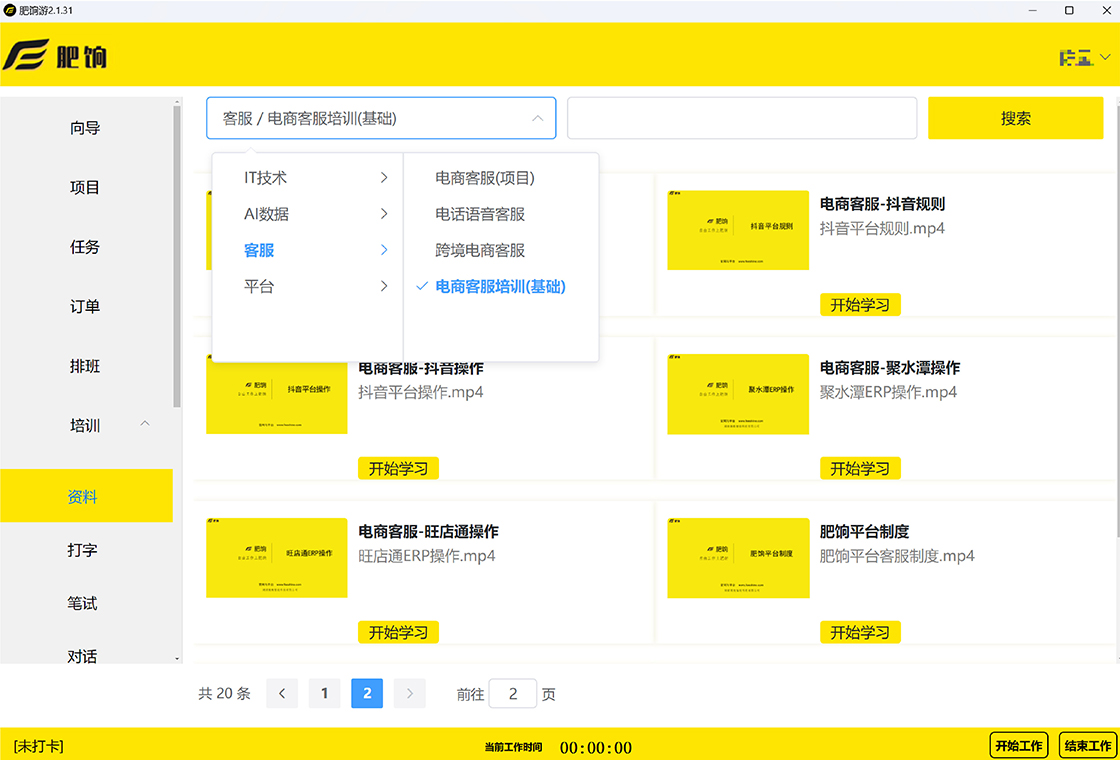This screenshot has height=760, width=1120.
Task: Open 任务 in the sidebar
Action: pyautogui.click(x=86, y=247)
